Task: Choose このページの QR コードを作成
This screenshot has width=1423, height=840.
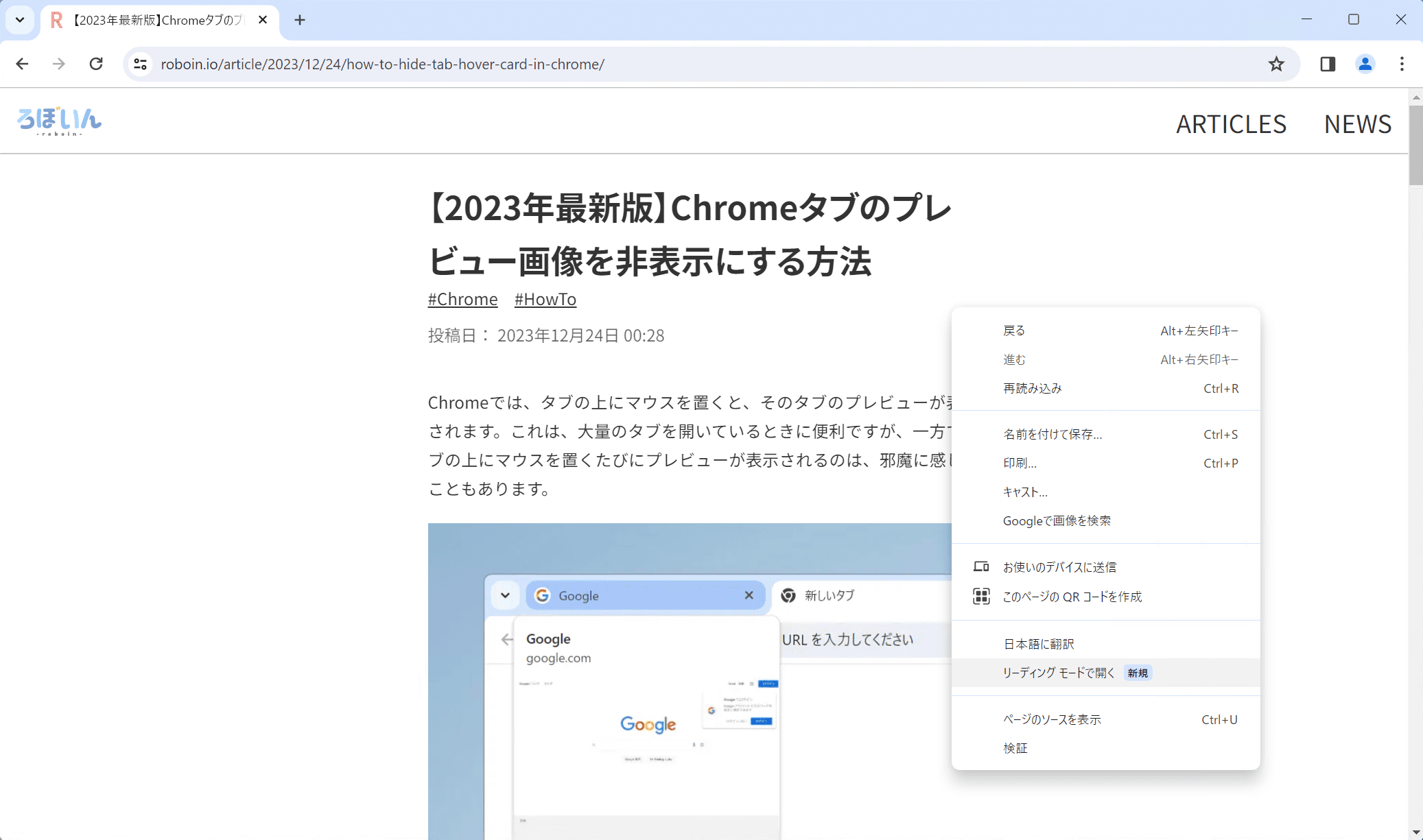Action: point(1105,597)
